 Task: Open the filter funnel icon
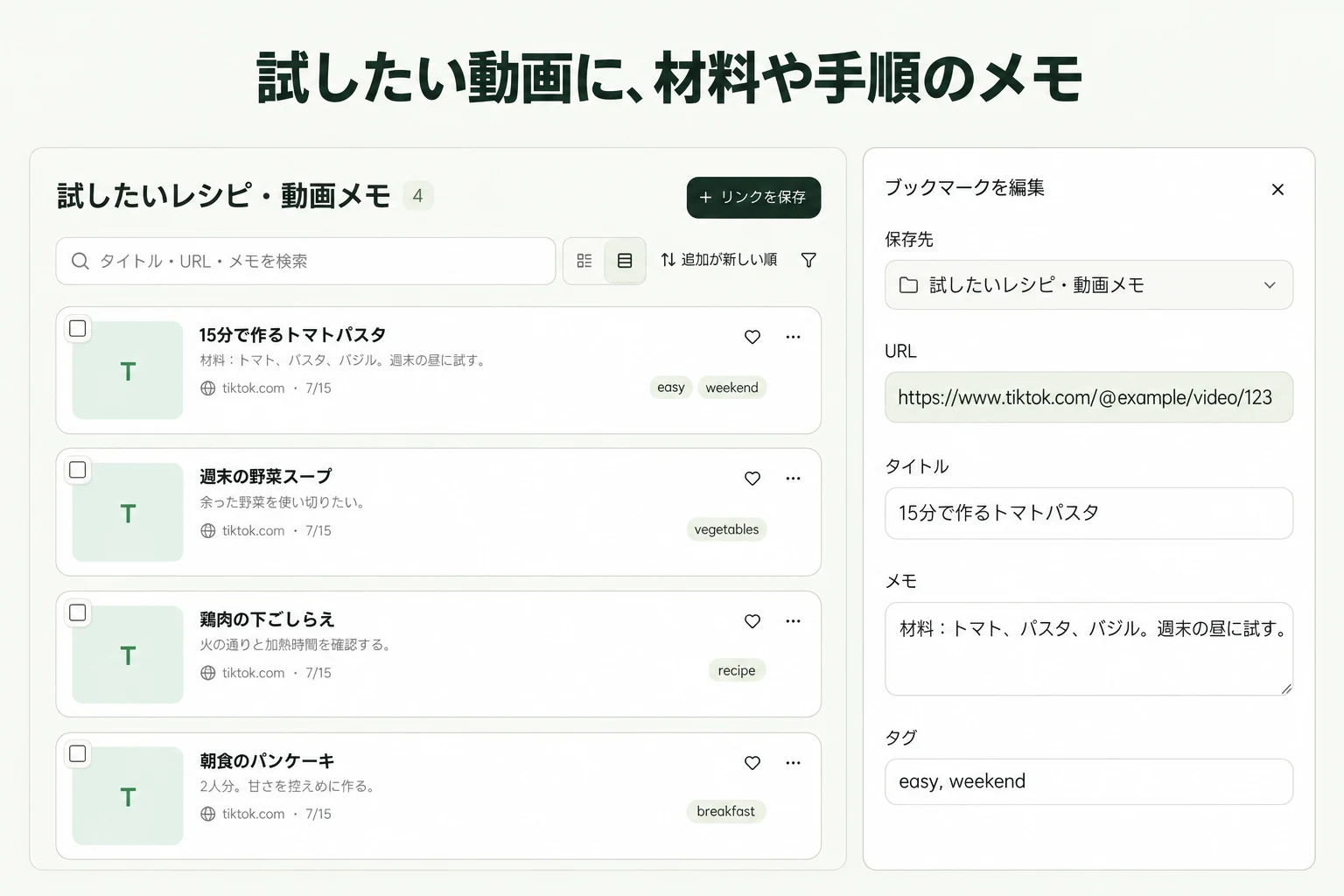808,260
